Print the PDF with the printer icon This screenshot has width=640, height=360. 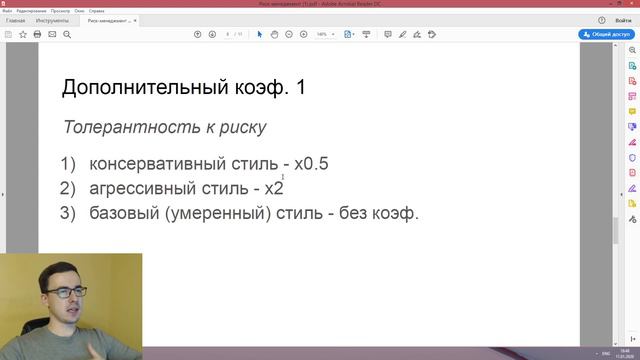point(37,34)
